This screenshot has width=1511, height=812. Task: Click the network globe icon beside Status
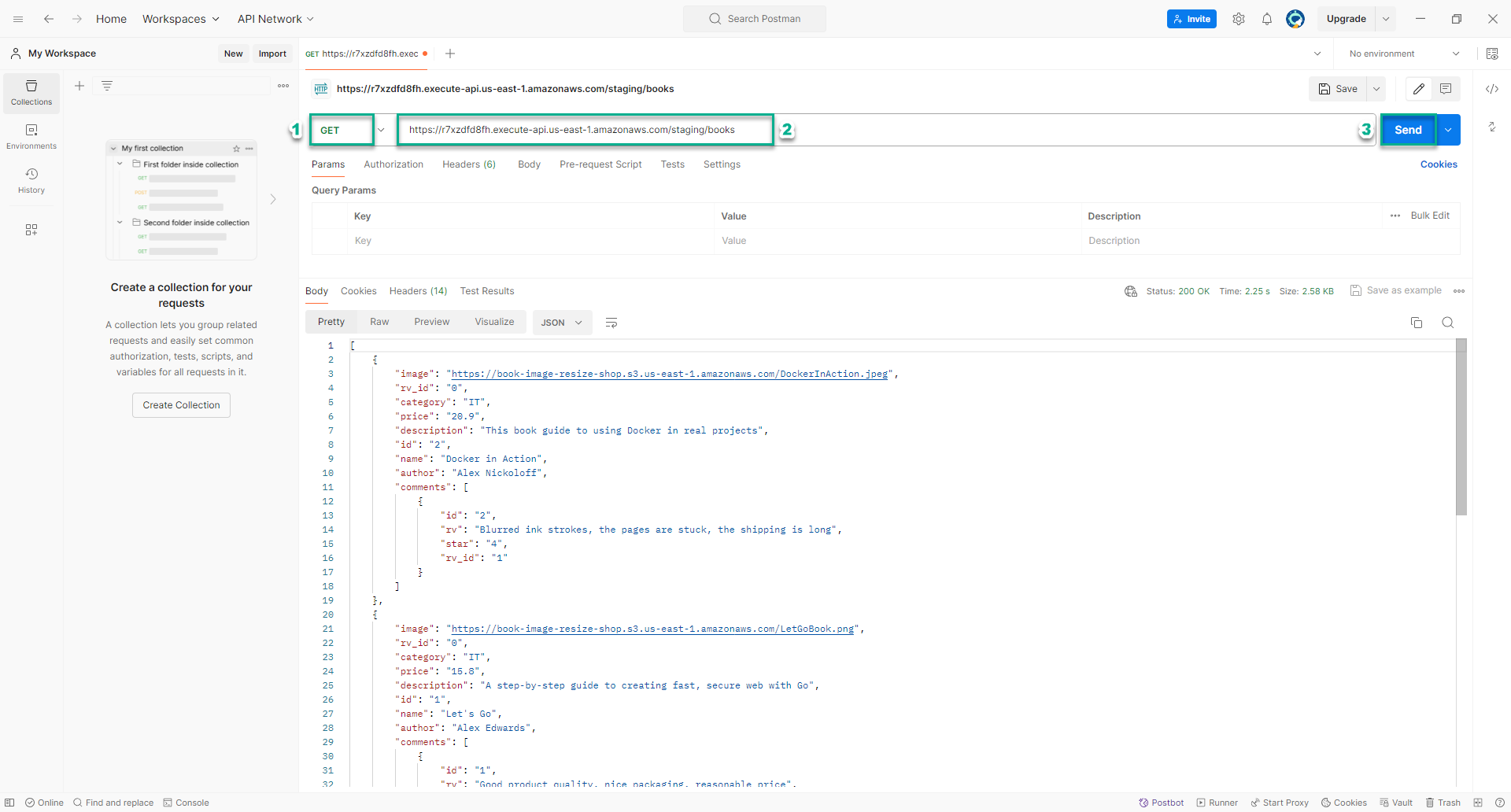[1131, 291]
